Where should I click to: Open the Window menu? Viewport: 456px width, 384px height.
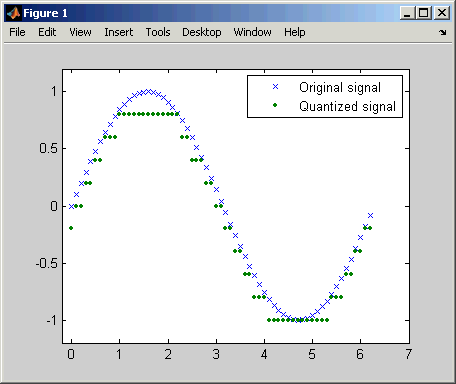pyautogui.click(x=252, y=32)
